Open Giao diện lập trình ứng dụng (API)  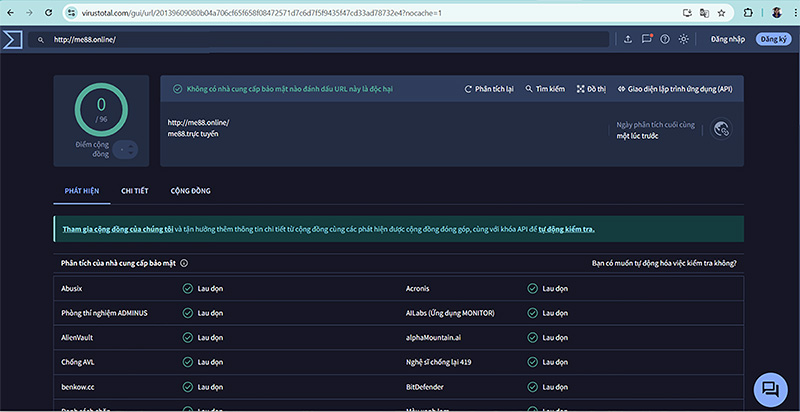(x=675, y=89)
